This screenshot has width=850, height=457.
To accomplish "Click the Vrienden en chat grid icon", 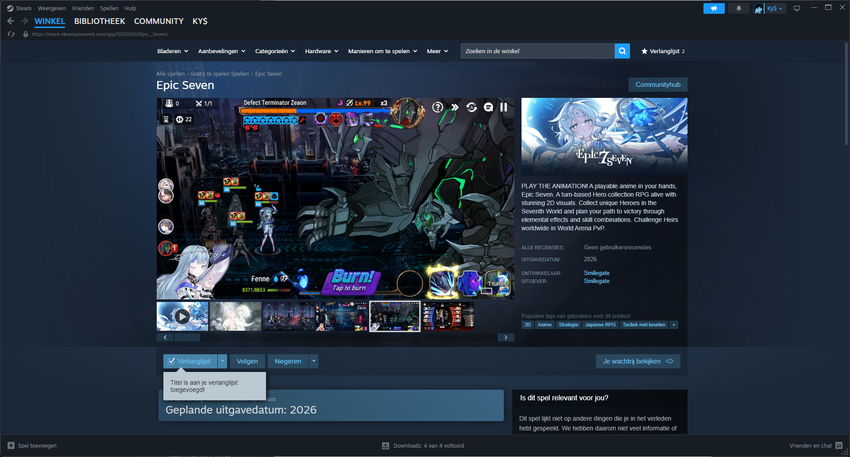I will click(839, 446).
